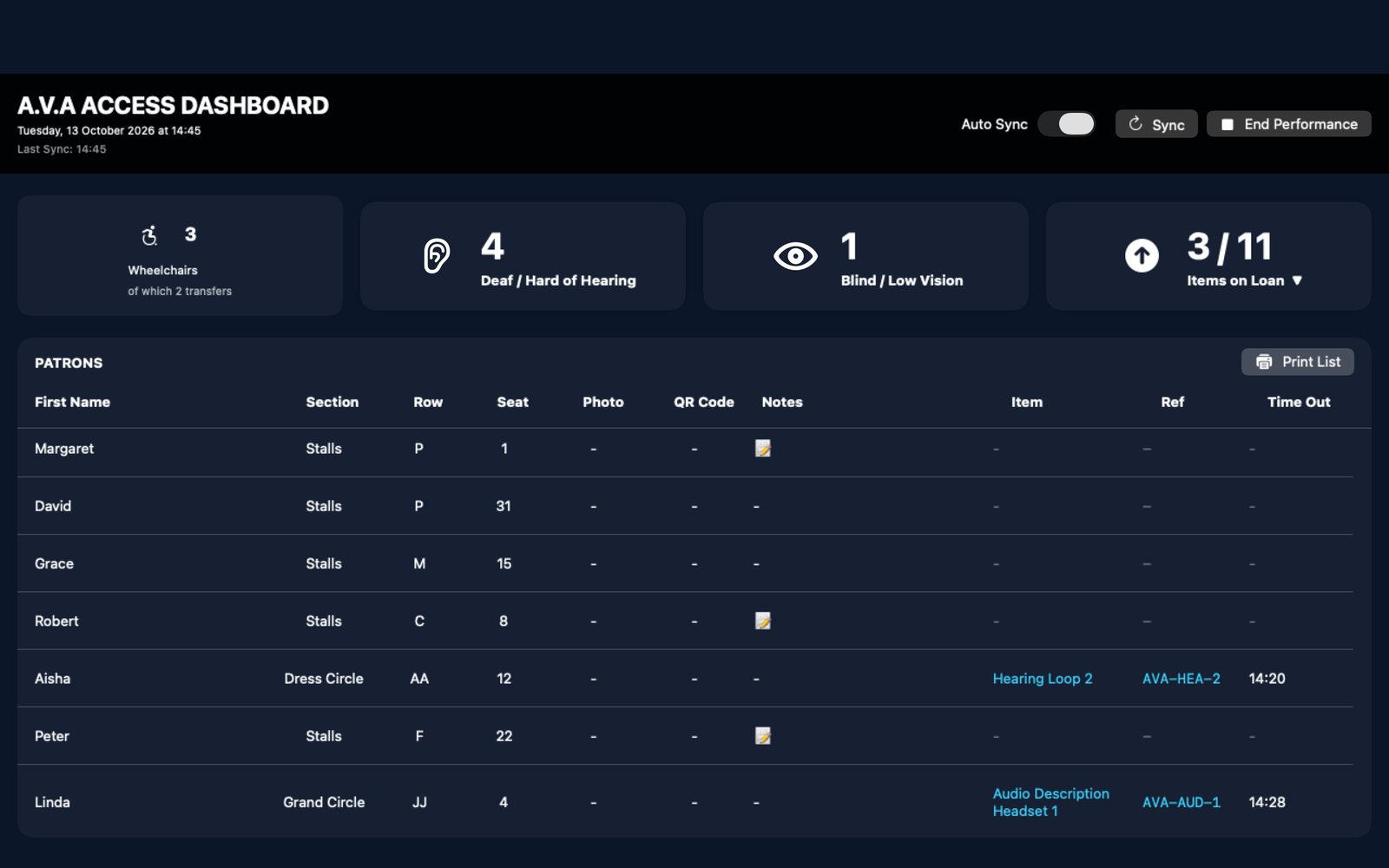Open Margaret's notes icon
This screenshot has height=868, width=1389.
pyautogui.click(x=763, y=449)
